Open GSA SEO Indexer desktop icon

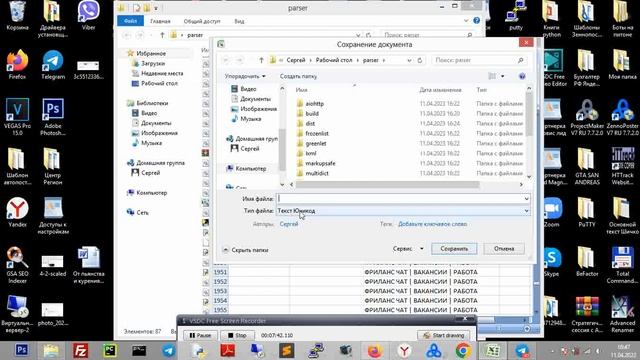point(17,265)
